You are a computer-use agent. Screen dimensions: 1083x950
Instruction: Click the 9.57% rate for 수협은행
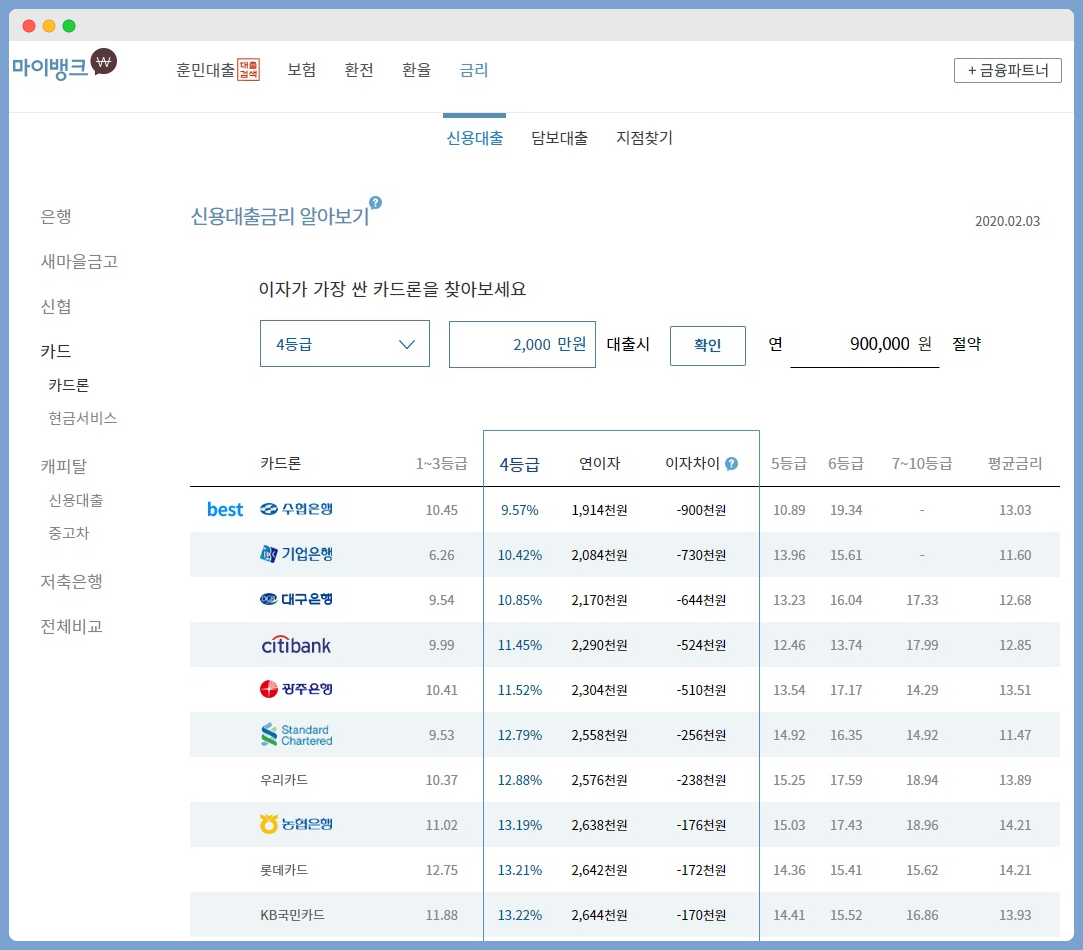tap(519, 510)
